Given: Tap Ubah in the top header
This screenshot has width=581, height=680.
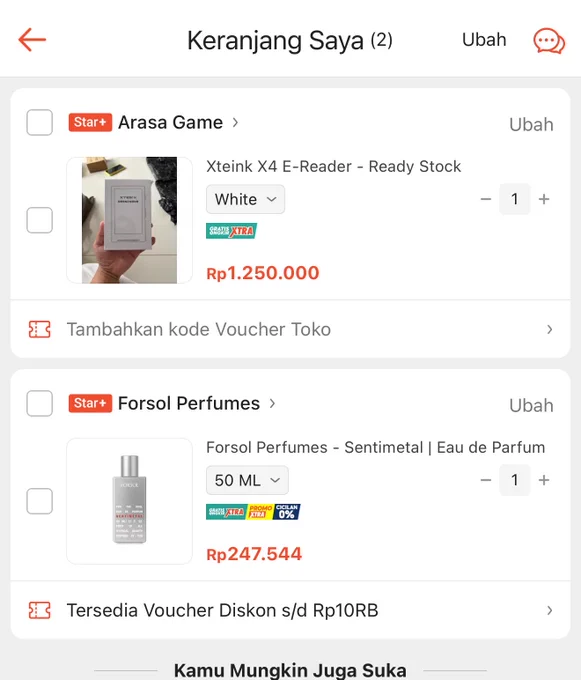Looking at the screenshot, I should tap(484, 40).
